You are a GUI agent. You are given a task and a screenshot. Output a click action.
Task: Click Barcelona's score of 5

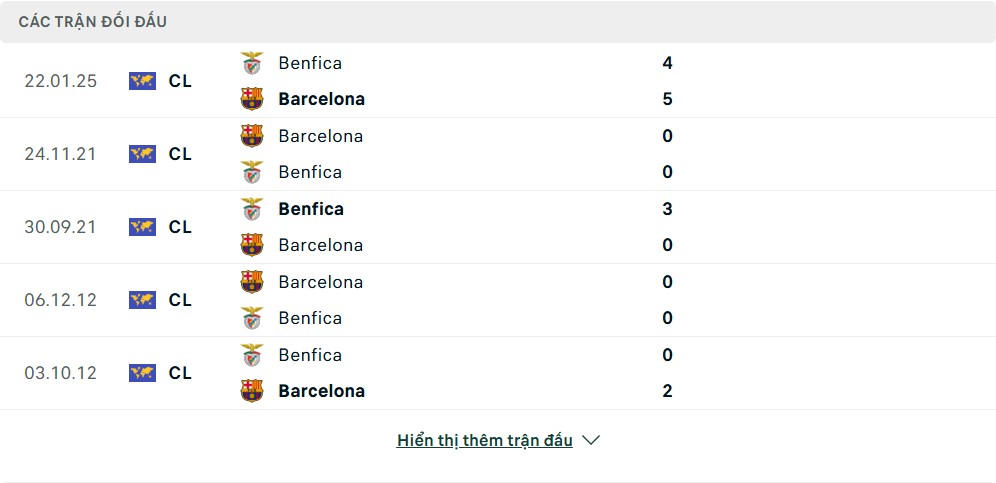coord(667,99)
